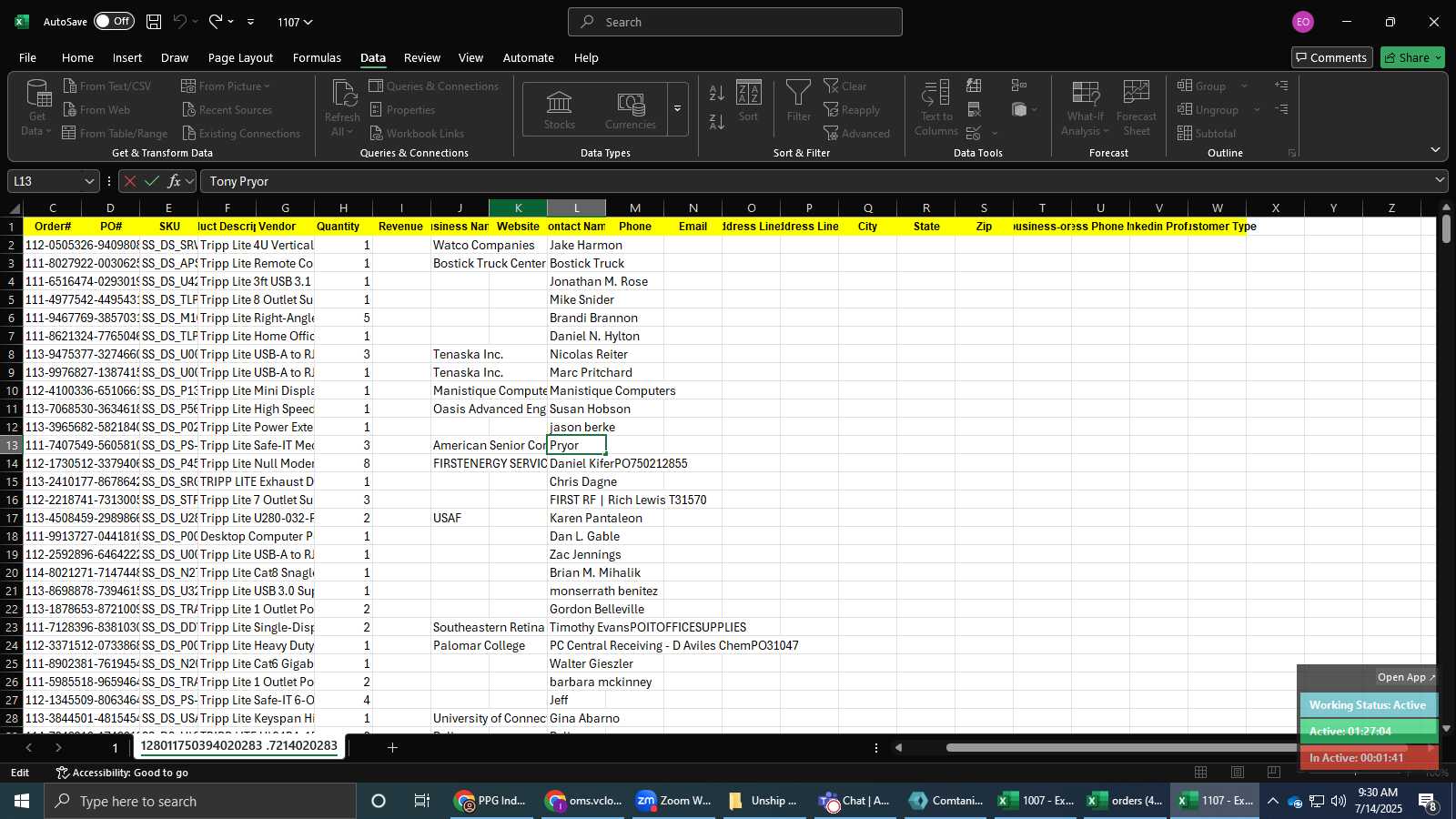Open the Automate tab
The image size is (1456, 819).
coord(529,57)
